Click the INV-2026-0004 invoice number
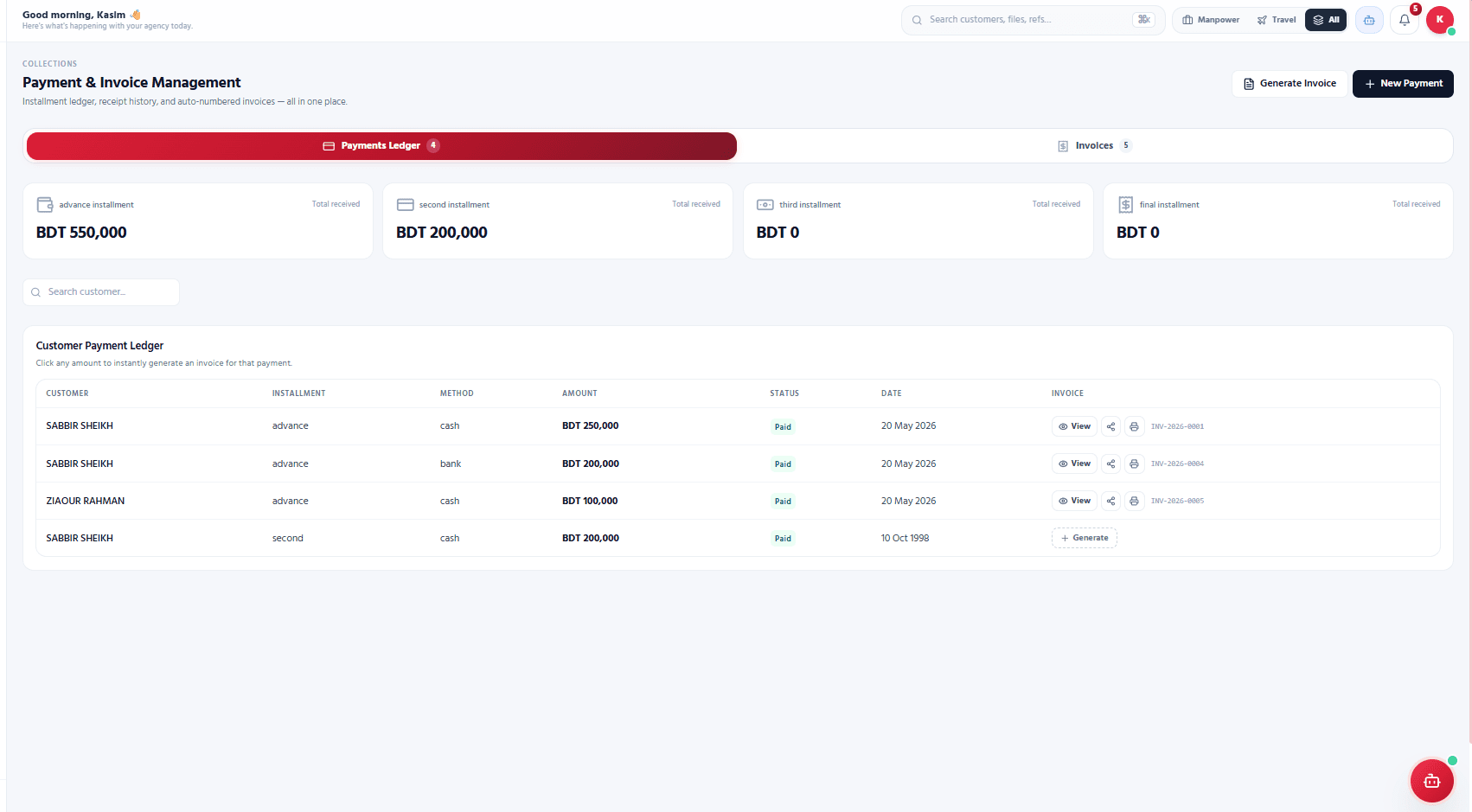 pyautogui.click(x=1177, y=464)
